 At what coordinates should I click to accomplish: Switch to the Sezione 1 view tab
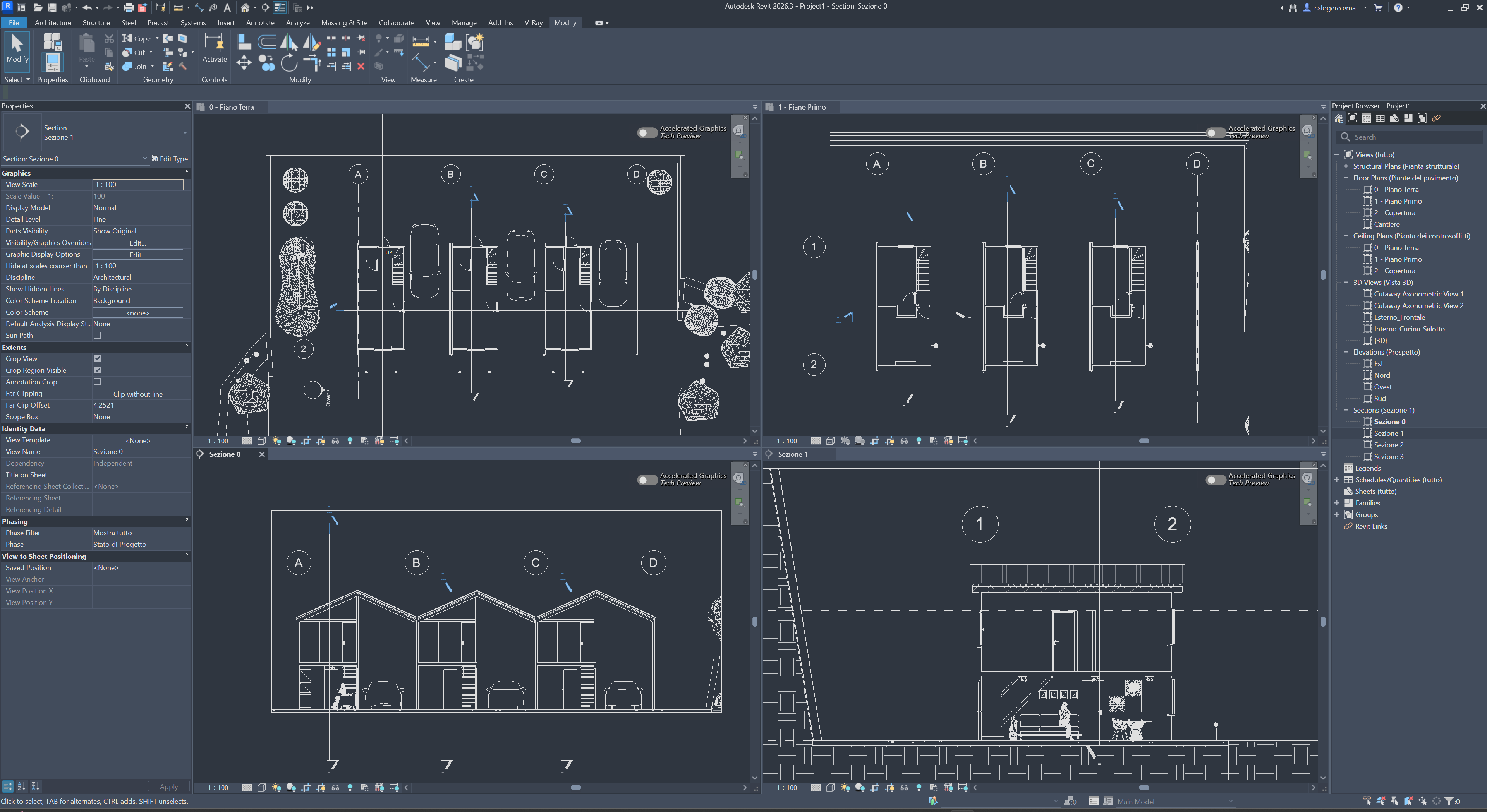(x=792, y=454)
